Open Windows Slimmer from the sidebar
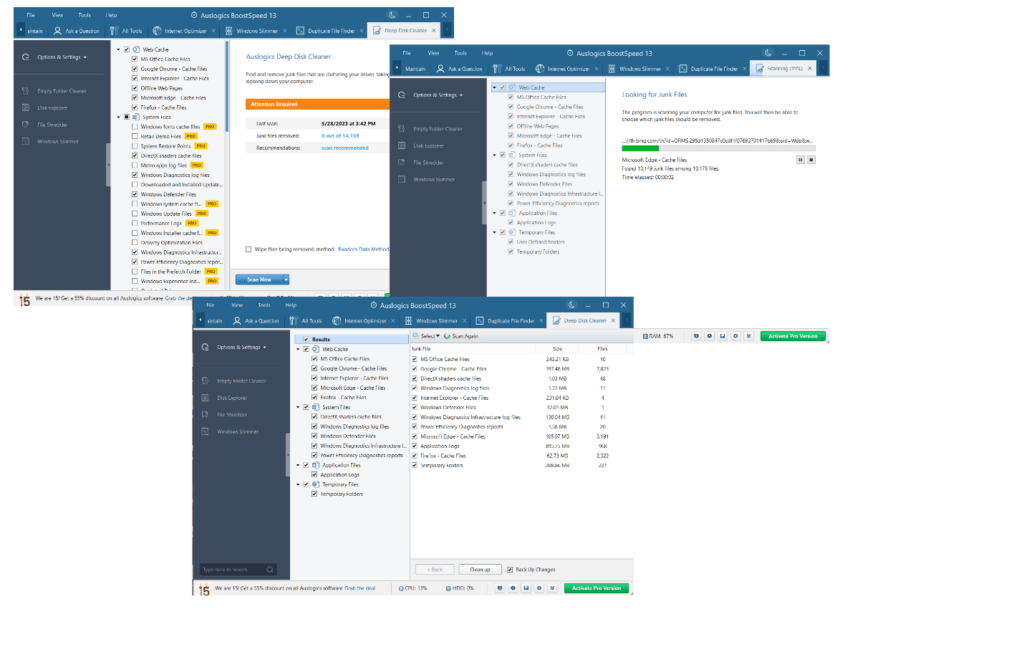Image resolution: width=1024 pixels, height=670 pixels. click(x=239, y=432)
